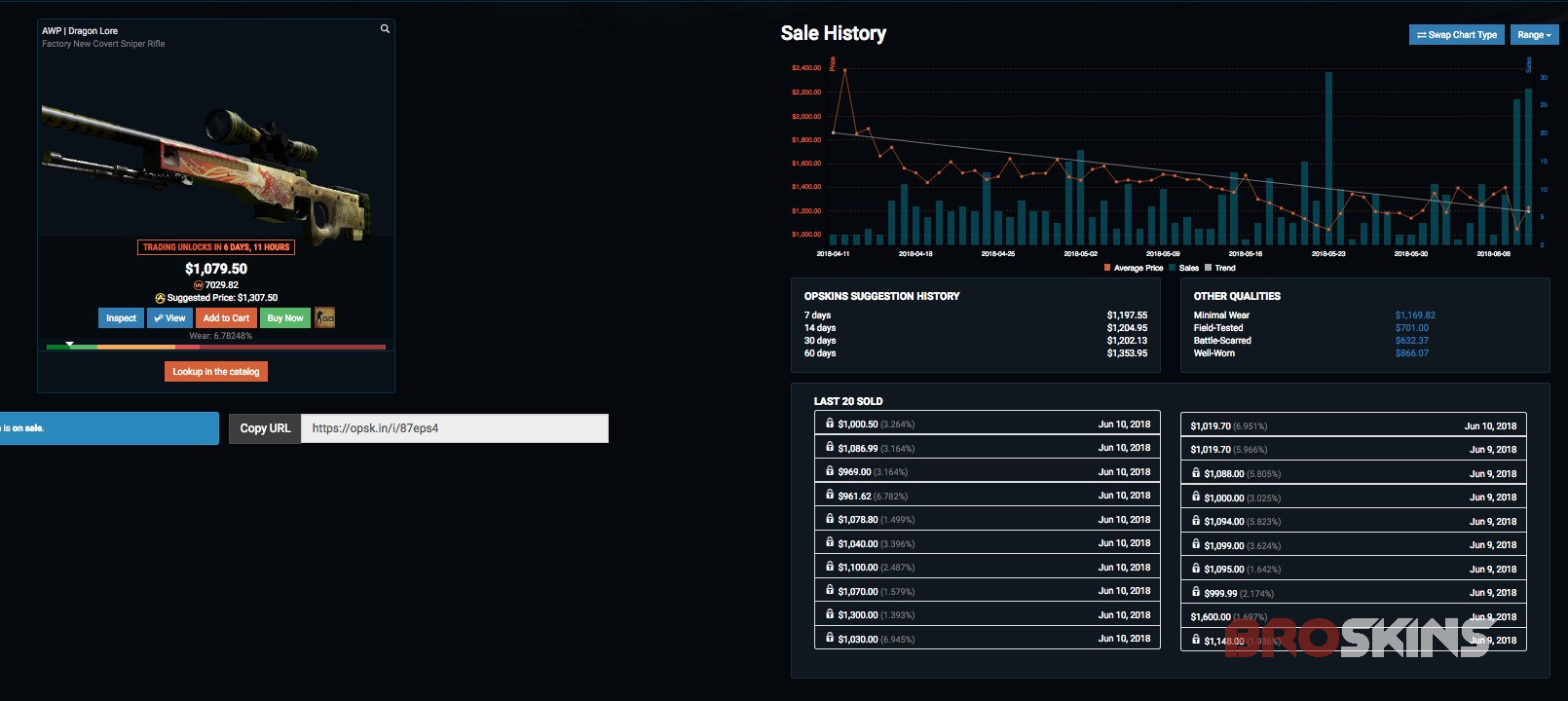Click the $1,600.00 sale row
Screen dimensions: 1568x701
pyautogui.click(x=1354, y=616)
